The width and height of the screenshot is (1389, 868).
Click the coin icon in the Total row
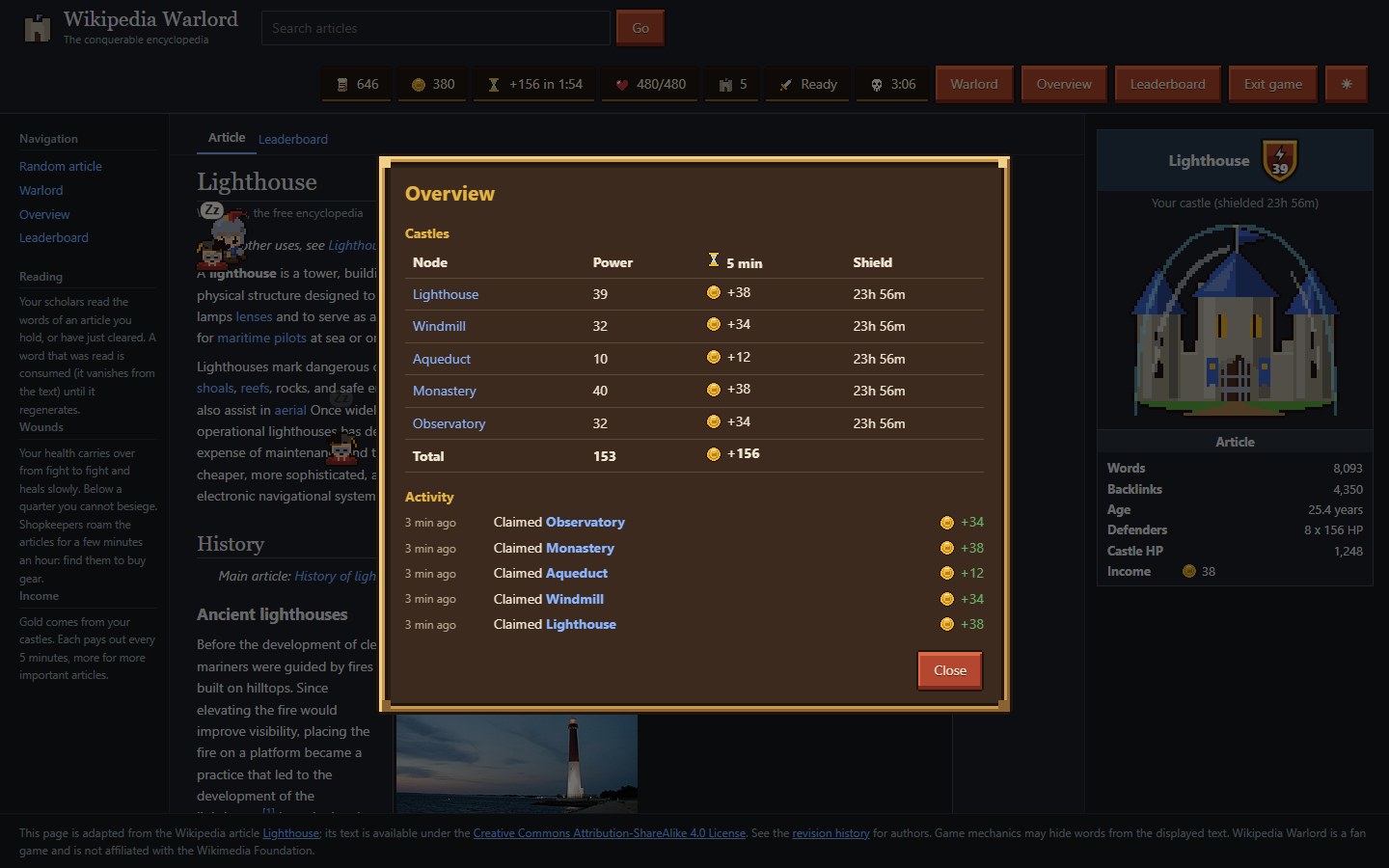(714, 454)
